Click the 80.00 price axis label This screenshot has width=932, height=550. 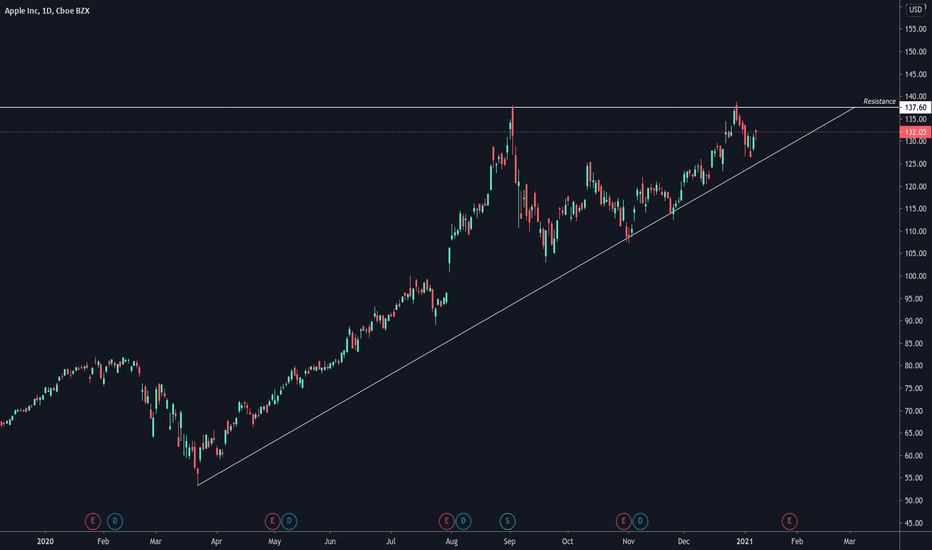click(x=915, y=366)
